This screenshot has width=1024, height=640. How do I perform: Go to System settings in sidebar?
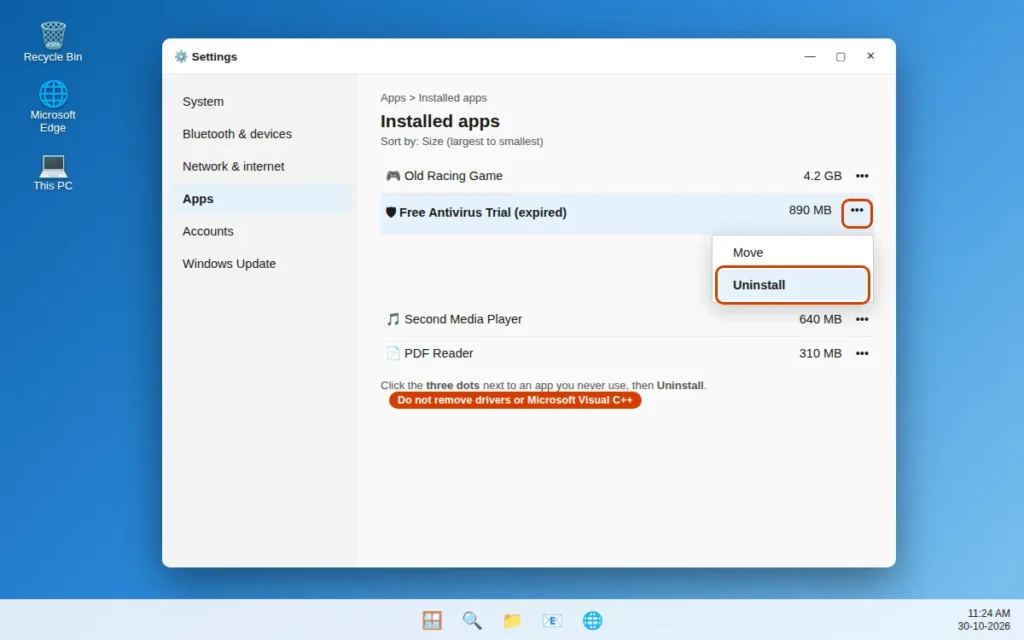tap(261, 102)
